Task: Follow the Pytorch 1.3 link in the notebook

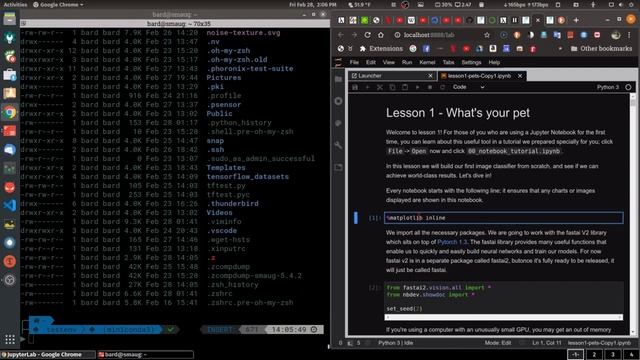Action: 452,242
